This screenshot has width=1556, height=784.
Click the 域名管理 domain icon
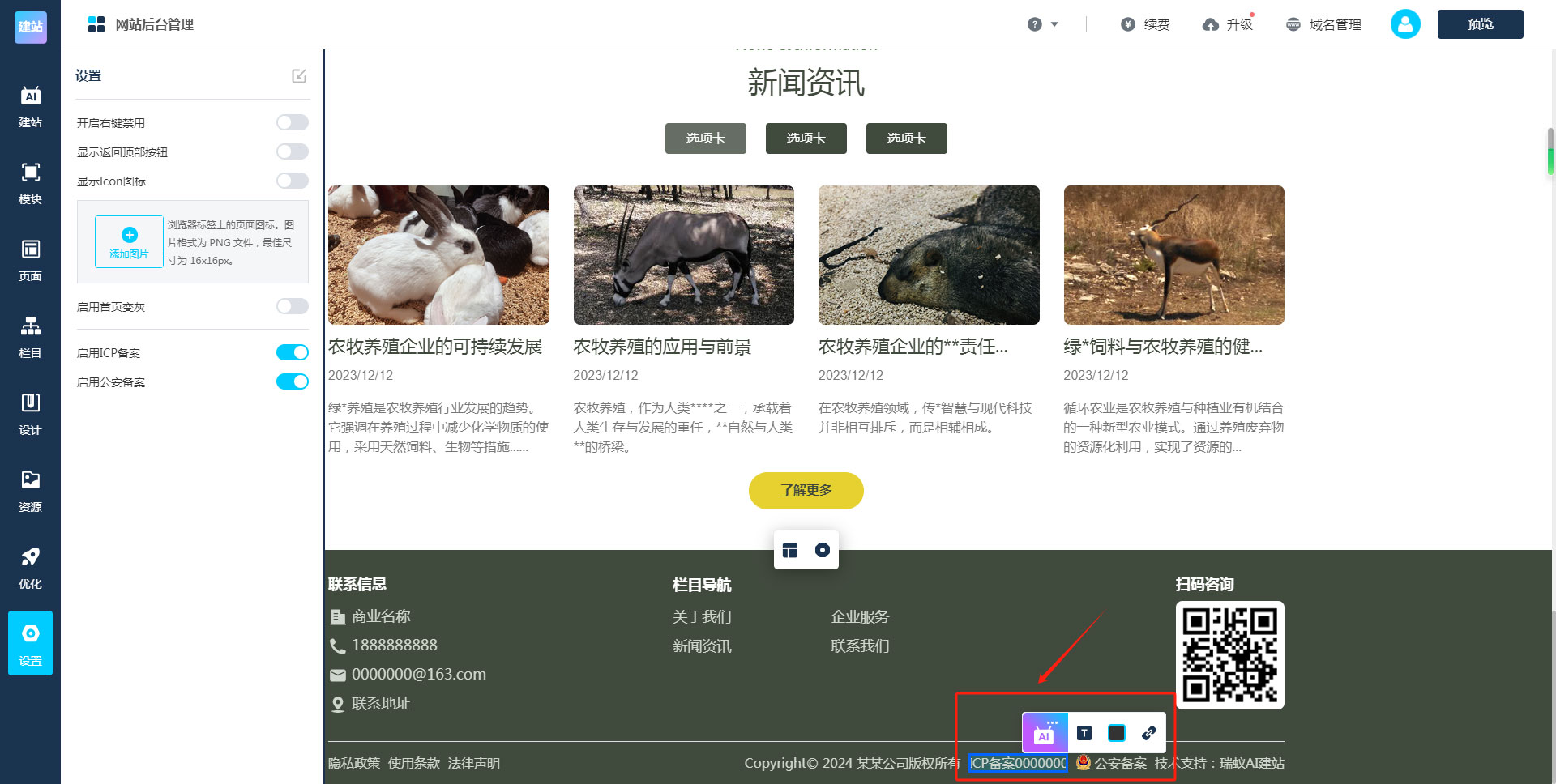point(1293,24)
